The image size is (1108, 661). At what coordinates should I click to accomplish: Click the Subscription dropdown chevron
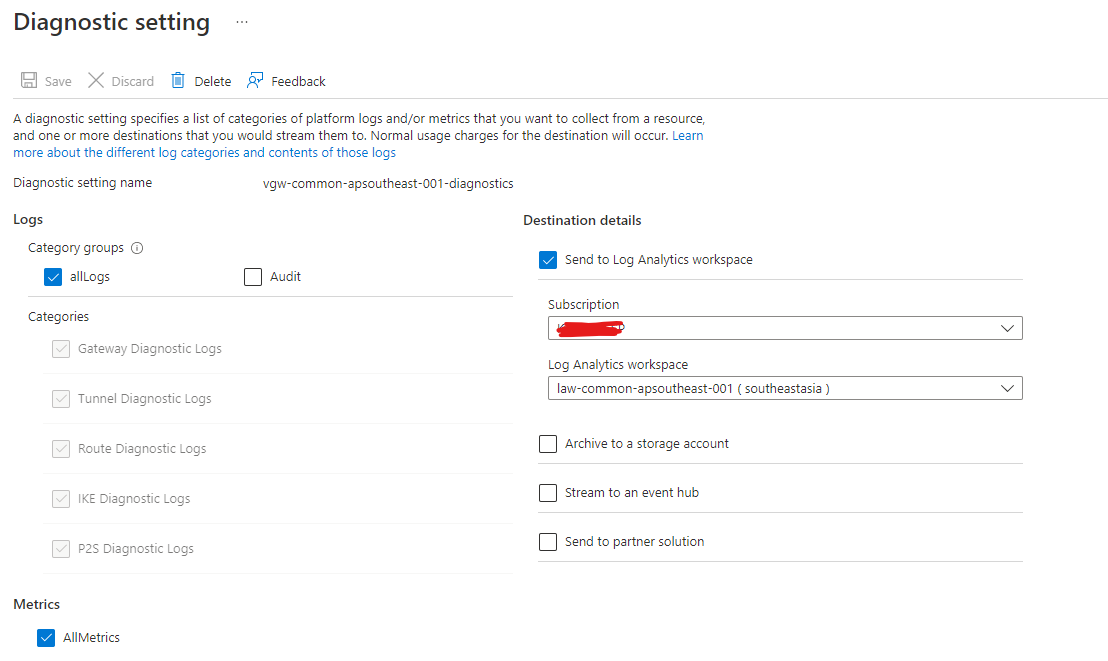click(1007, 327)
